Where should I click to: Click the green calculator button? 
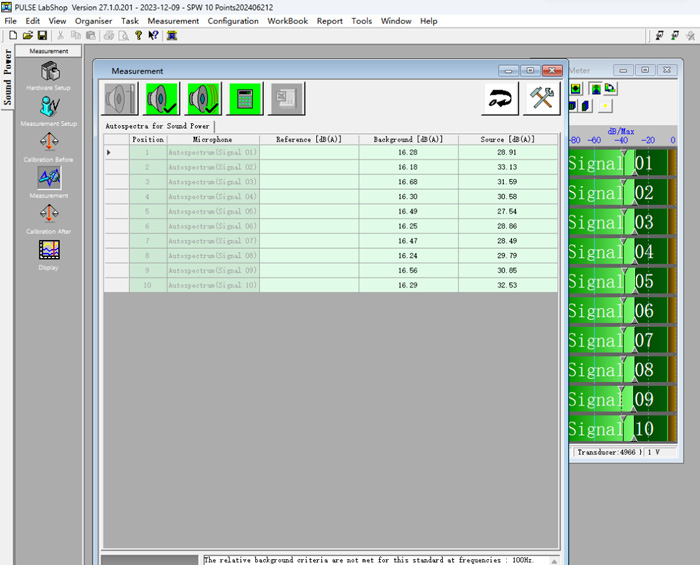(245, 99)
